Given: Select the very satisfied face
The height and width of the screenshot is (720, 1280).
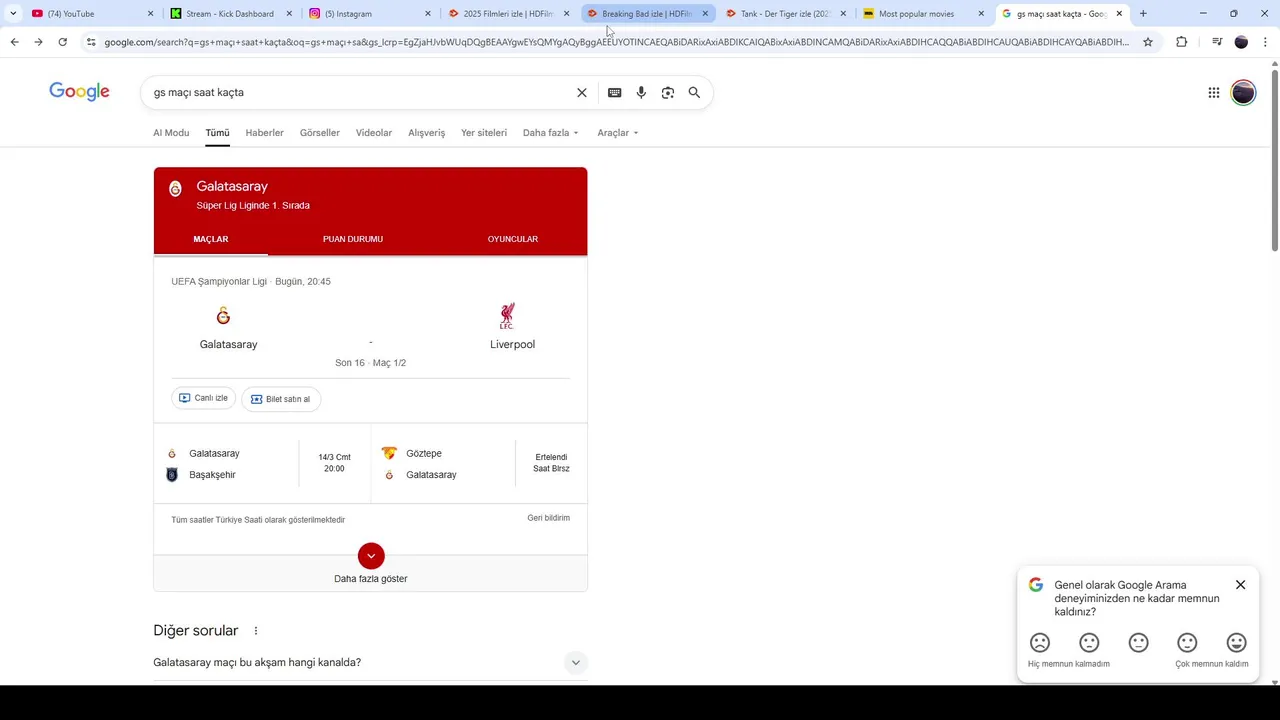Looking at the screenshot, I should coord(1236,643).
